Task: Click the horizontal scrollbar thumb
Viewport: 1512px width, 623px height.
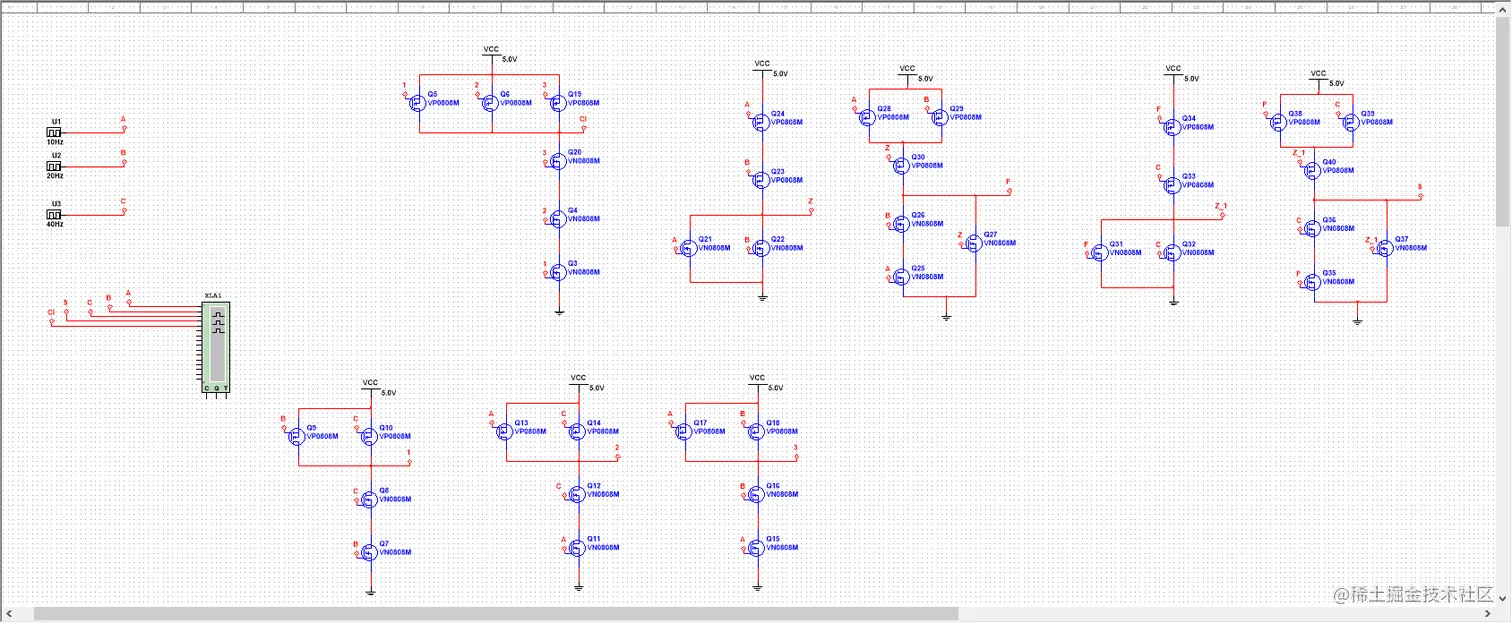Action: (496, 614)
